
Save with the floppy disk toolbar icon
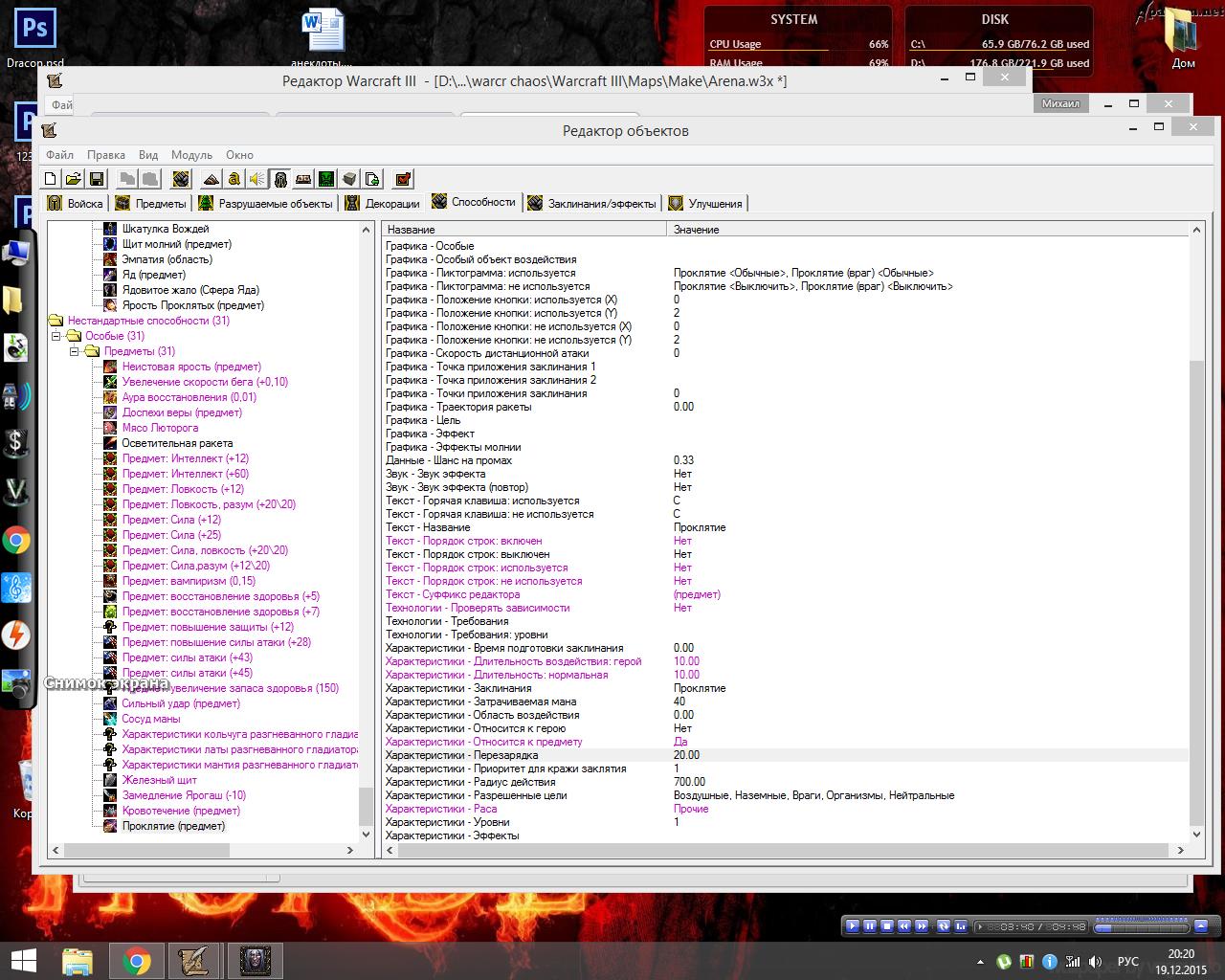[97, 179]
